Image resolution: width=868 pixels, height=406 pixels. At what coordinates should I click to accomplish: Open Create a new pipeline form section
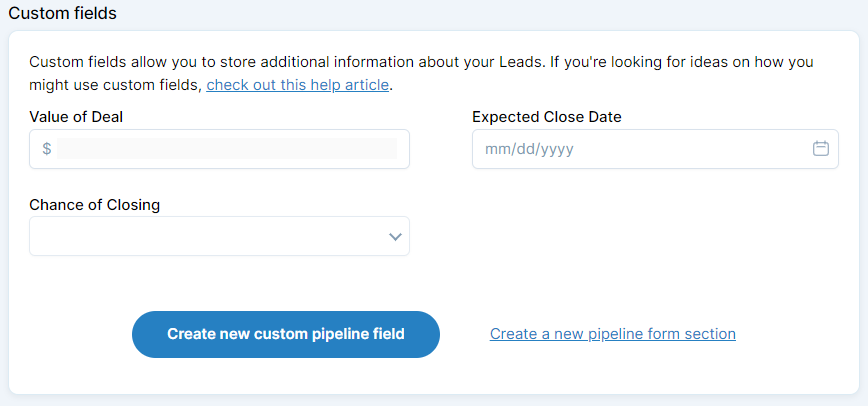[613, 334]
